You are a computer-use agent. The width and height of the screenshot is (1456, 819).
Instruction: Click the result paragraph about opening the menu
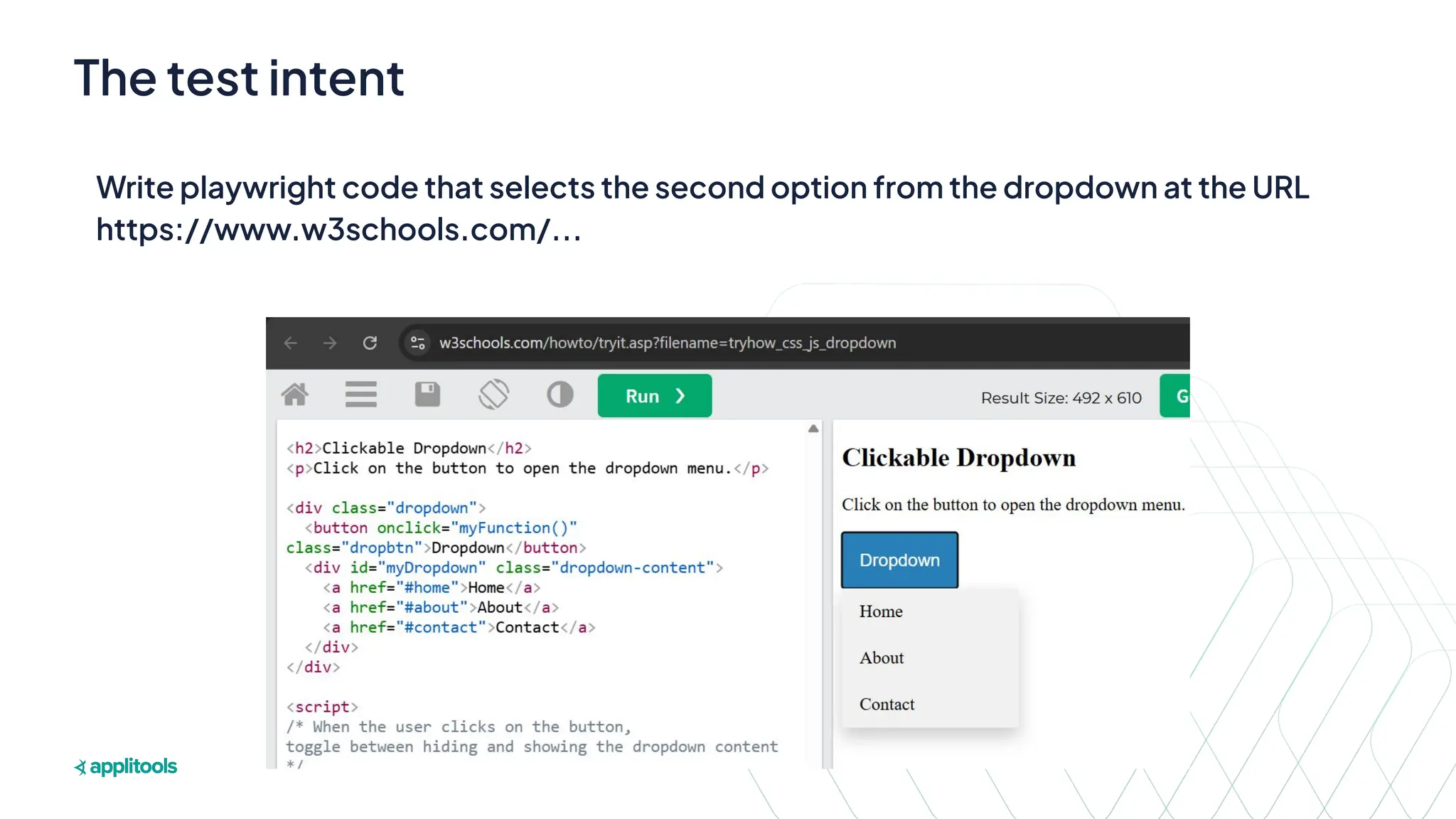point(1013,505)
